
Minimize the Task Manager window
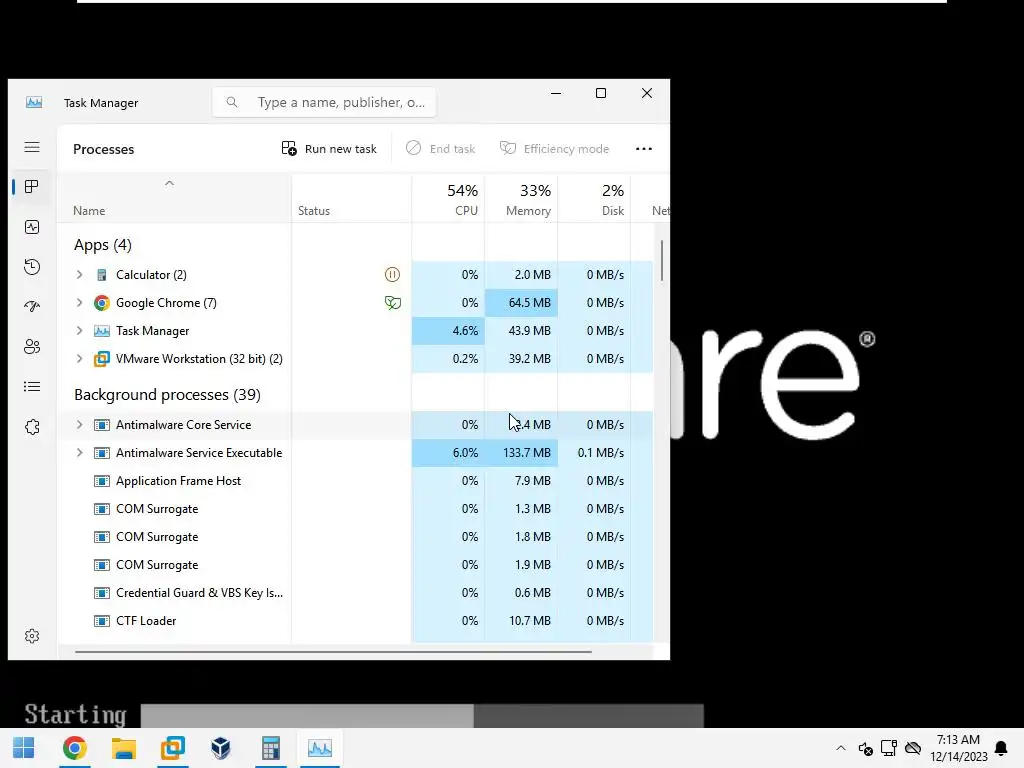556,93
